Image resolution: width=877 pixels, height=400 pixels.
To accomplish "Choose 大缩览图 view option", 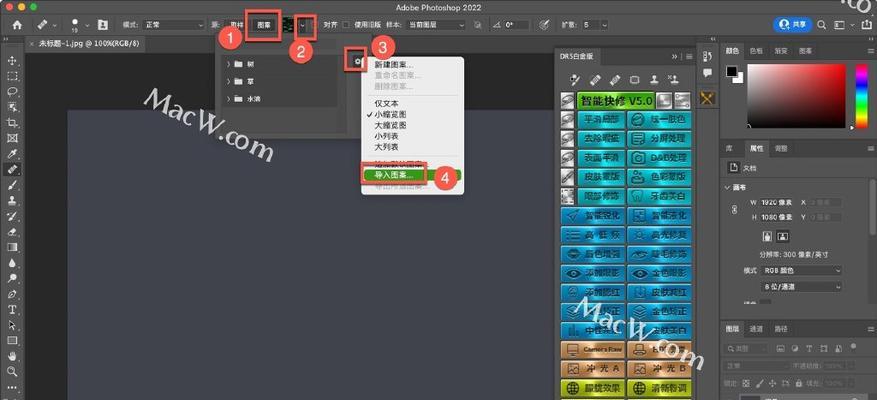I will [x=390, y=125].
